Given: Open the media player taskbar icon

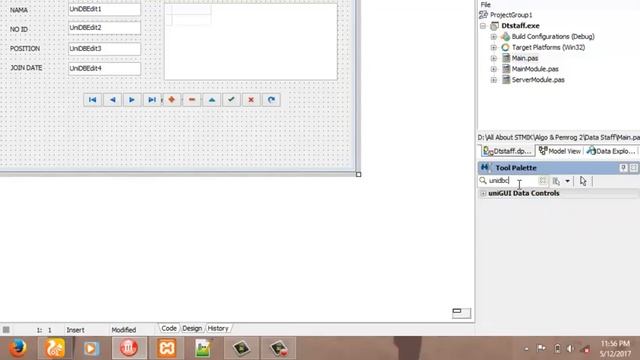Looking at the screenshot, I should (x=91, y=348).
